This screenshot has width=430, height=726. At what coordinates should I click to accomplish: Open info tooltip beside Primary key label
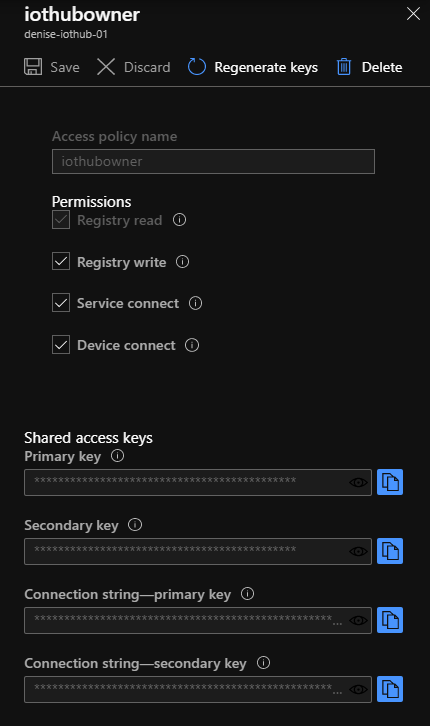tap(118, 456)
